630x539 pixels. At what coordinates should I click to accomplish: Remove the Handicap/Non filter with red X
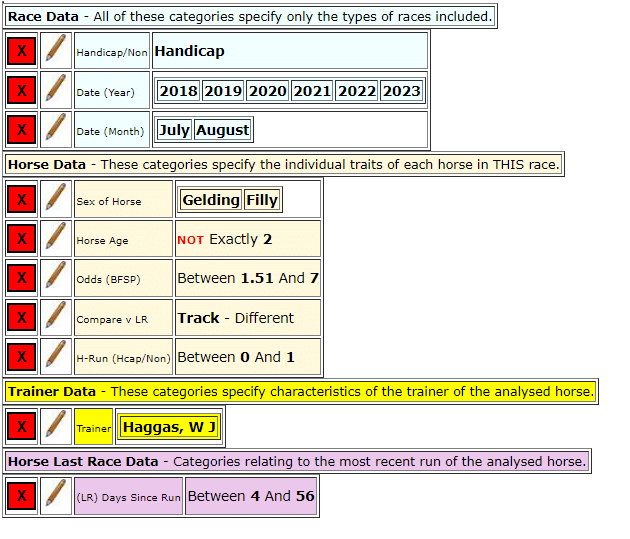click(22, 51)
